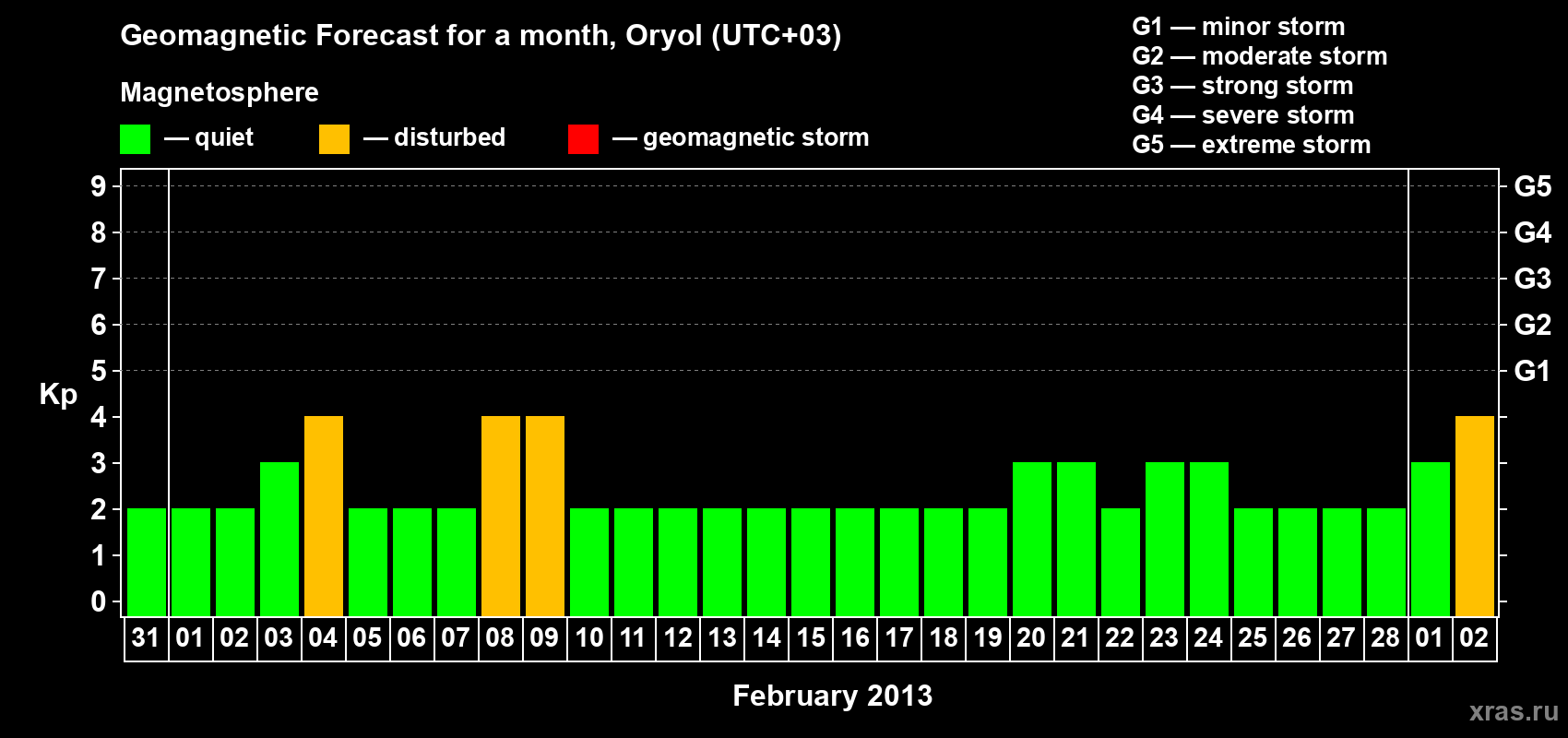Screen dimensions: 1568x738
Task: Click the Kp axis value 0
Action: point(99,601)
